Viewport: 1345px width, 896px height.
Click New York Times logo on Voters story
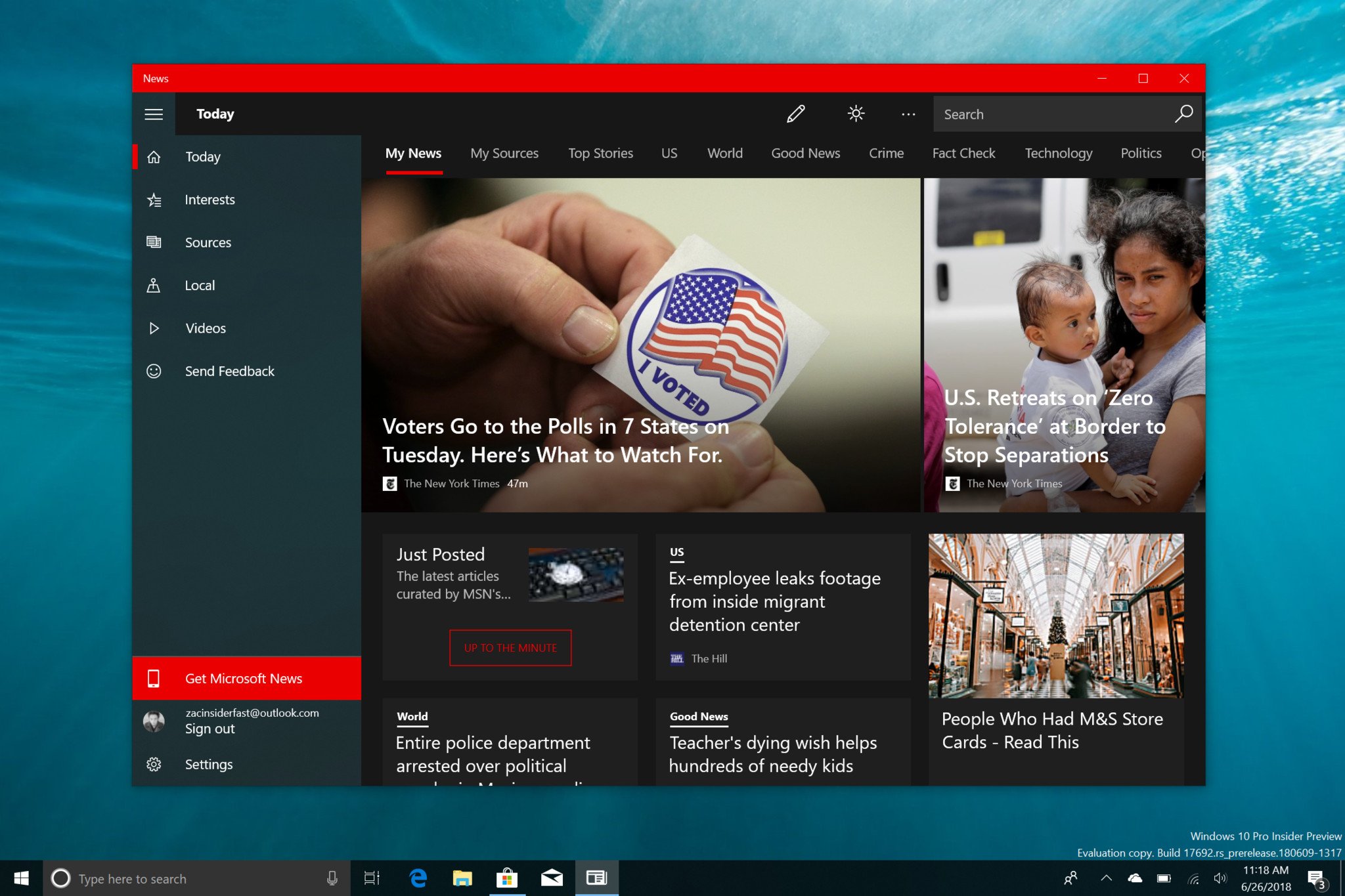pos(389,484)
